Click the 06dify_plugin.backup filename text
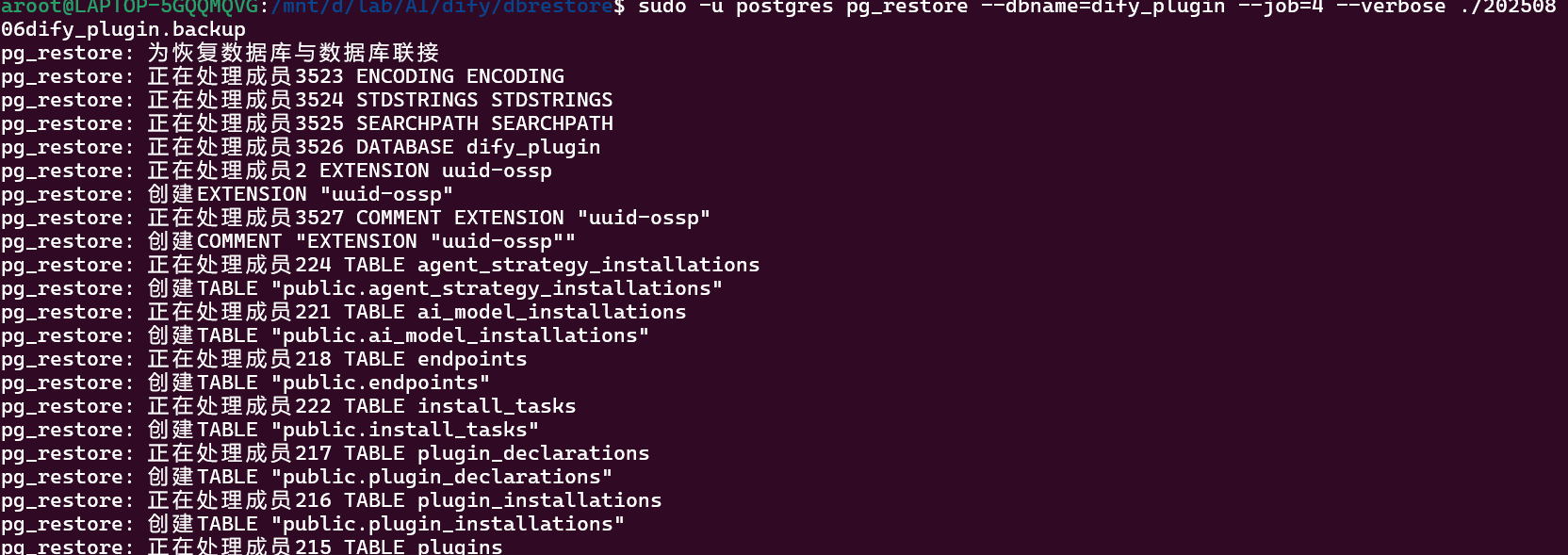This screenshot has height=555, width=1568. 123,29
